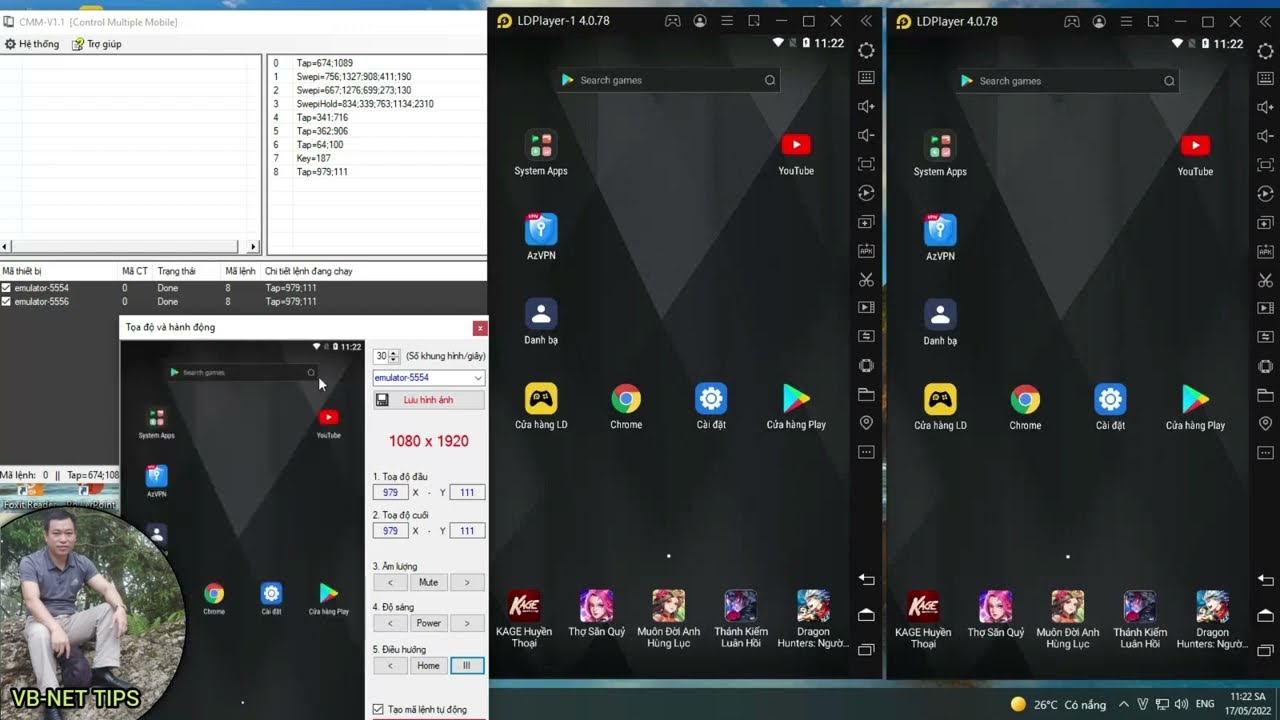Click gamepad icon in LDPlayer-1 title bar
Image resolution: width=1280 pixels, height=720 pixels.
click(x=673, y=21)
